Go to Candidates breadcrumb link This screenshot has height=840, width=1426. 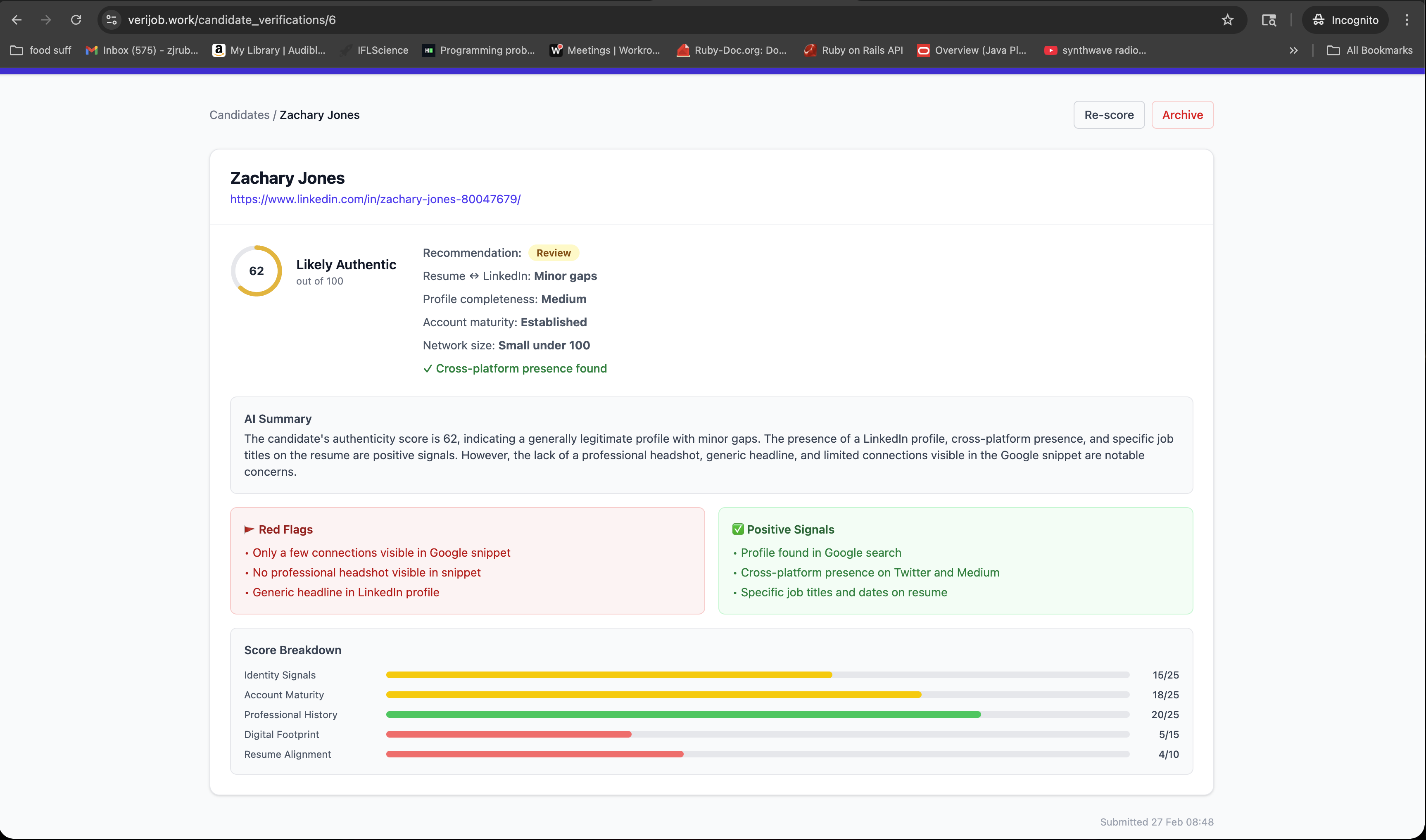(x=240, y=115)
